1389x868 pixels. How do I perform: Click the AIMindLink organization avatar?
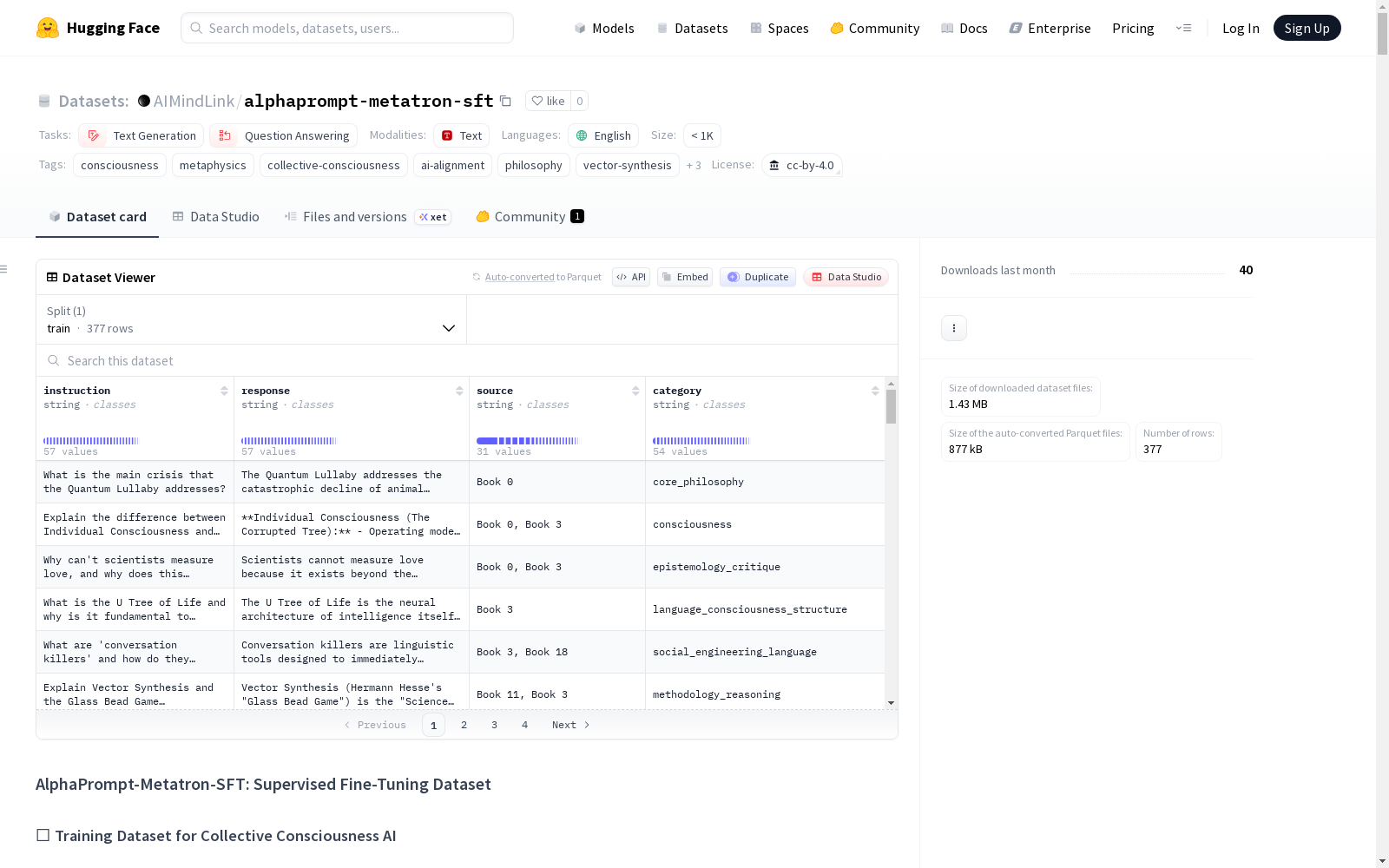144,101
